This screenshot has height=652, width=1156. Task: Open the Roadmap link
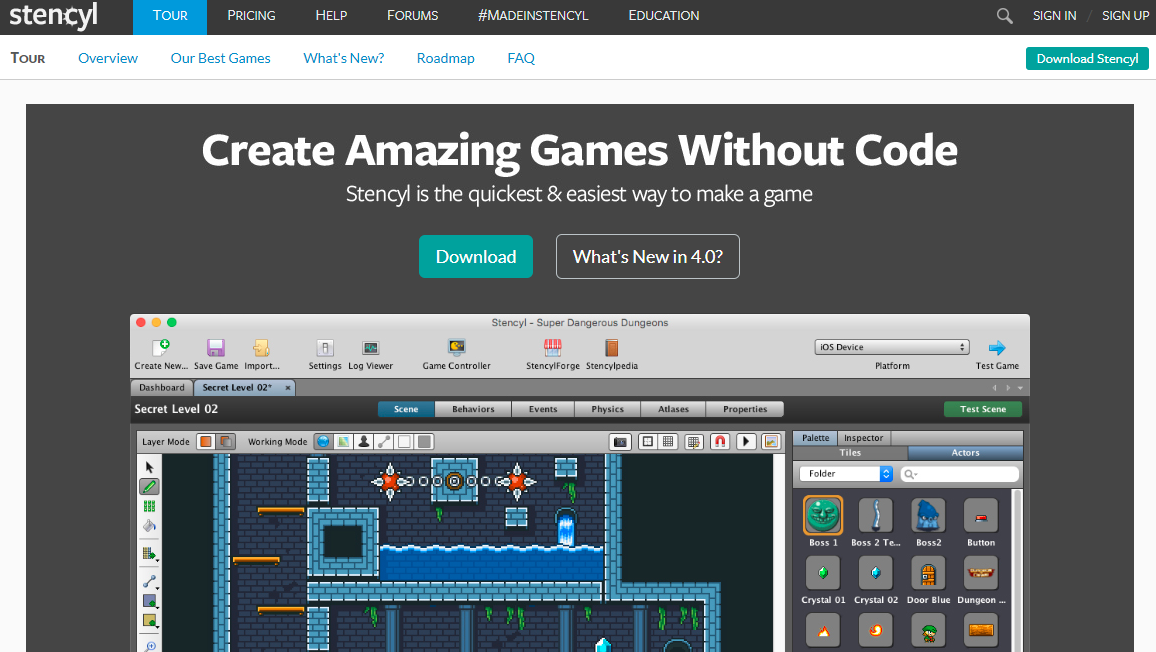pos(445,58)
